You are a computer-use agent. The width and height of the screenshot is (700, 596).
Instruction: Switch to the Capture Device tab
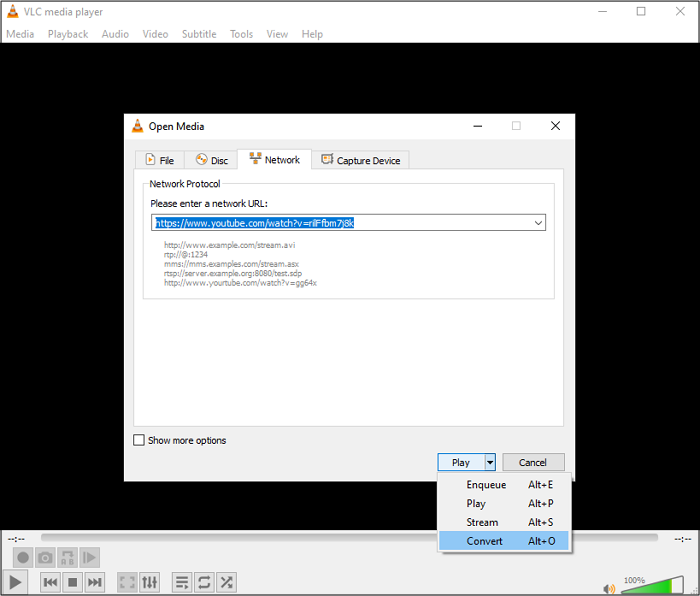point(360,160)
